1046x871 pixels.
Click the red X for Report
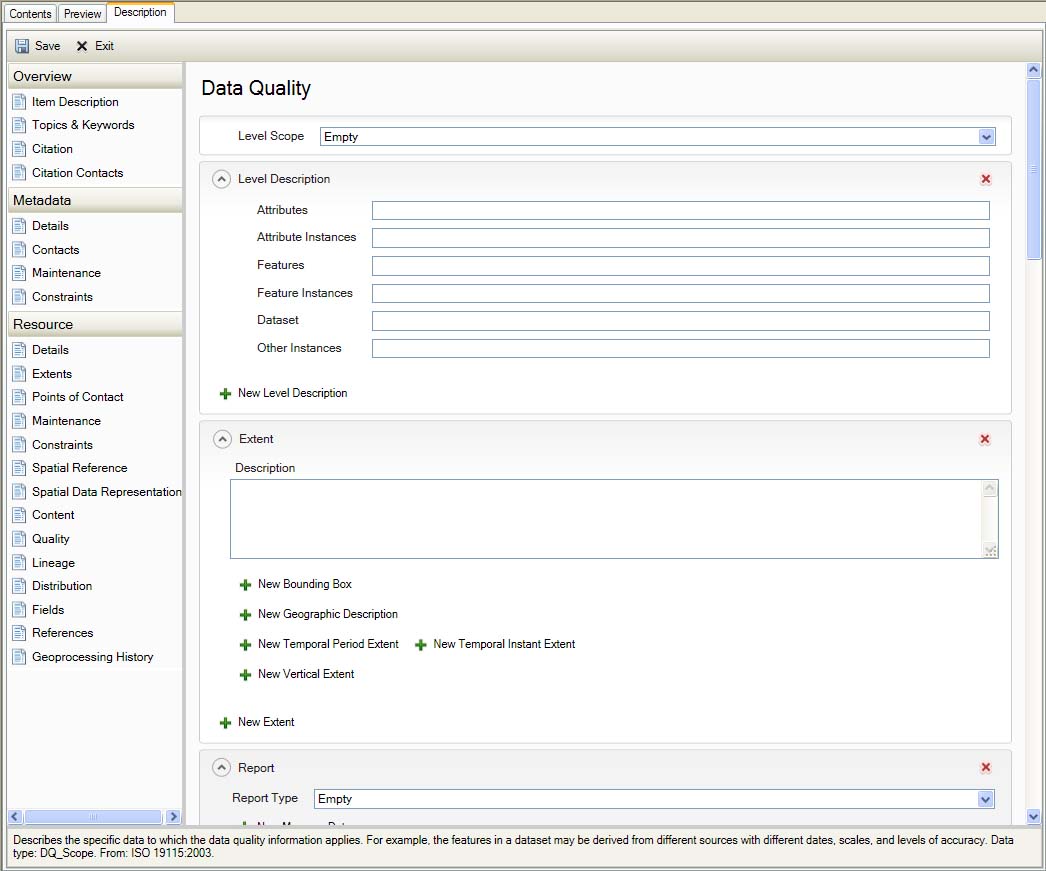(986, 768)
